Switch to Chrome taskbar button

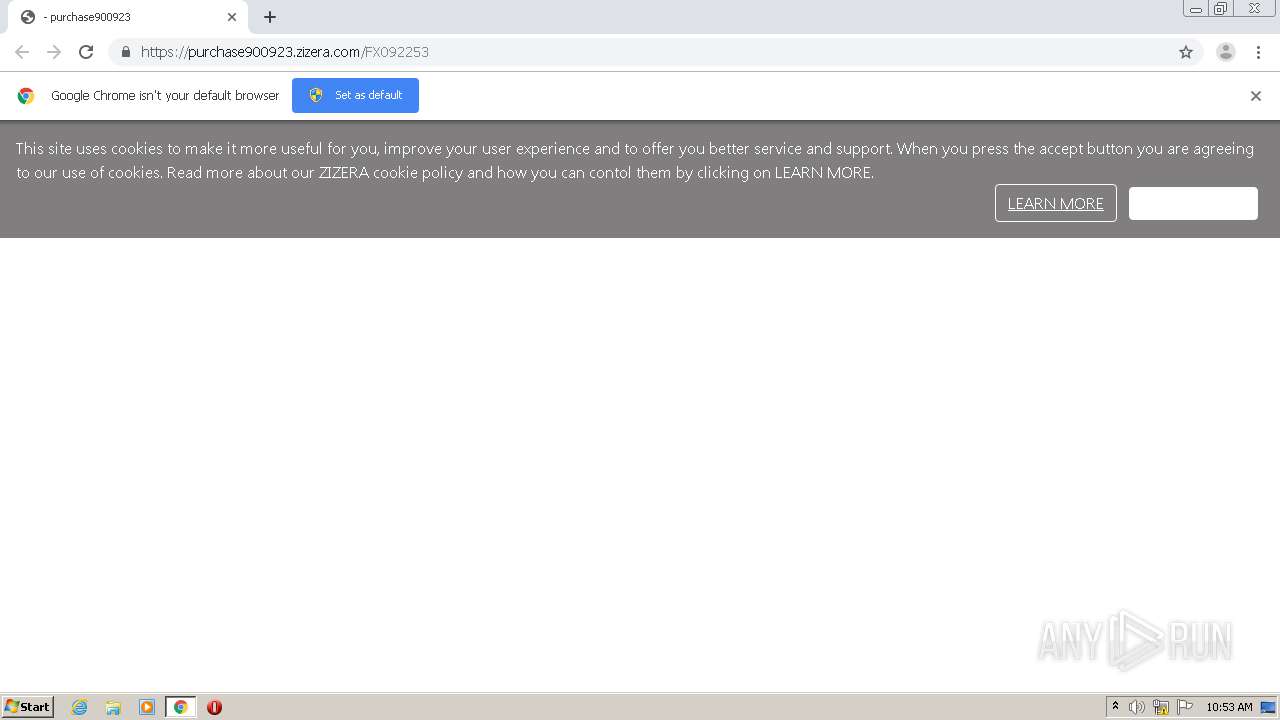[180, 707]
